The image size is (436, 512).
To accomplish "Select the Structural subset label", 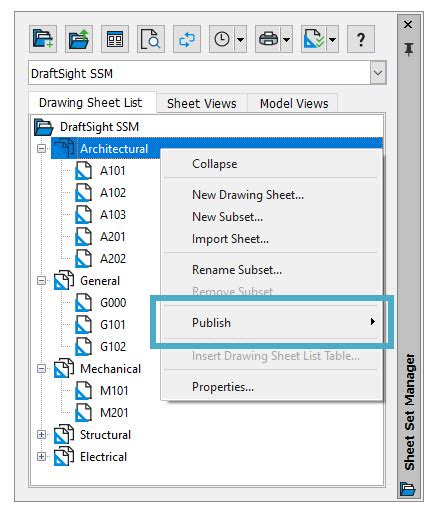I will (x=105, y=435).
